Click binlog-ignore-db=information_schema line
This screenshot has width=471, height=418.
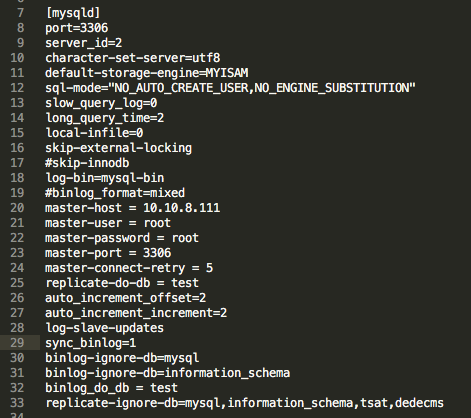[168, 373]
